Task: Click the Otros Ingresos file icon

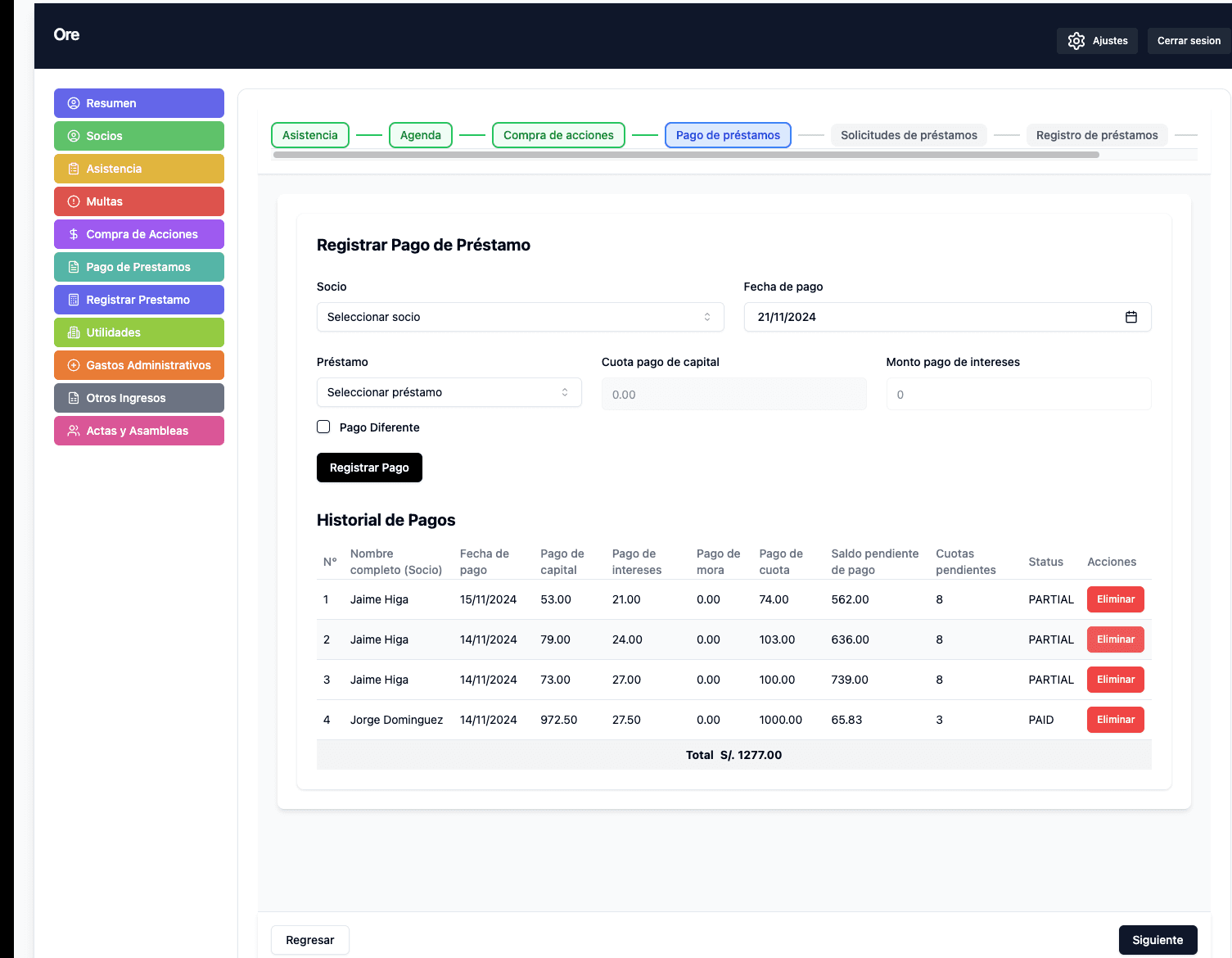Action: [74, 398]
